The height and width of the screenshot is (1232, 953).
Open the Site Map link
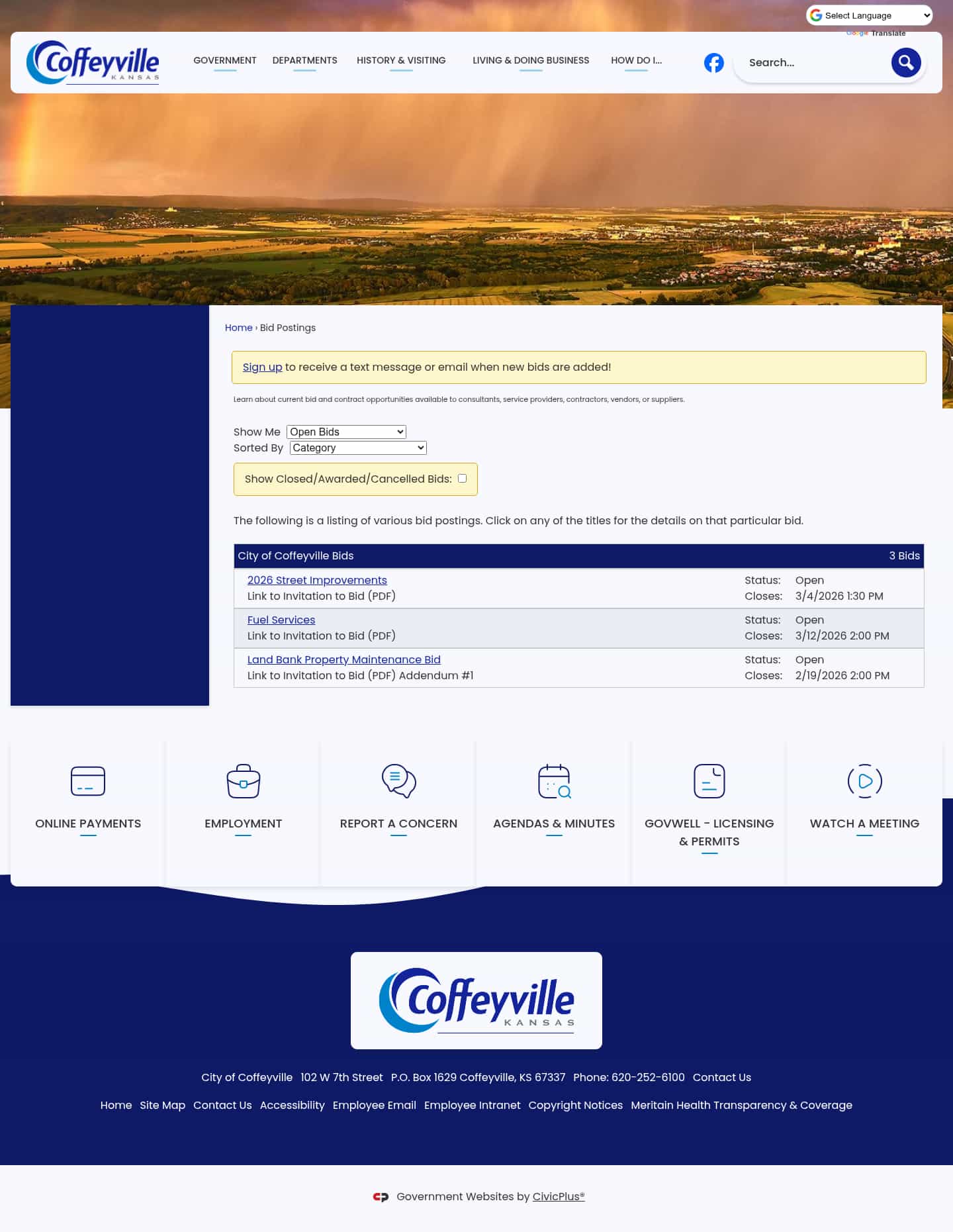tap(163, 1105)
